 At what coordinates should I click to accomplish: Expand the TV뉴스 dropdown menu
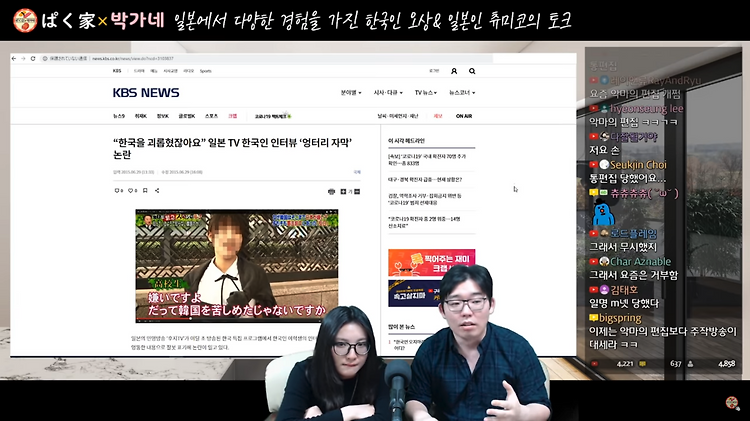coord(426,93)
